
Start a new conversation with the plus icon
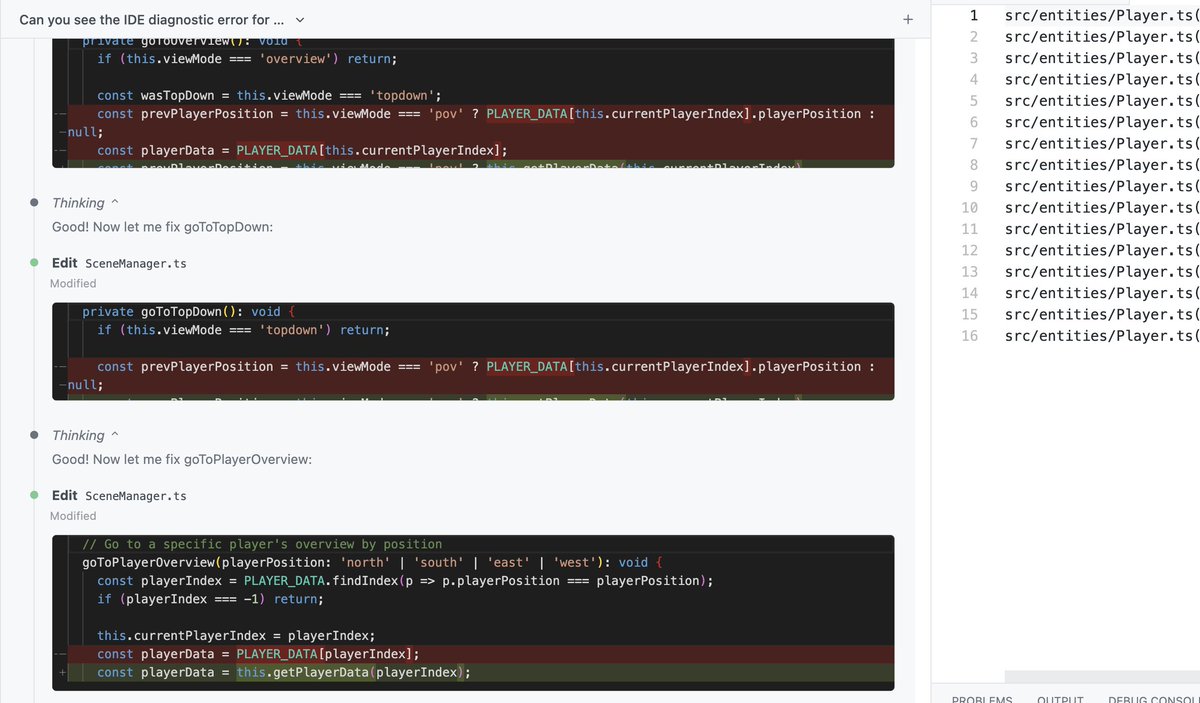907,18
